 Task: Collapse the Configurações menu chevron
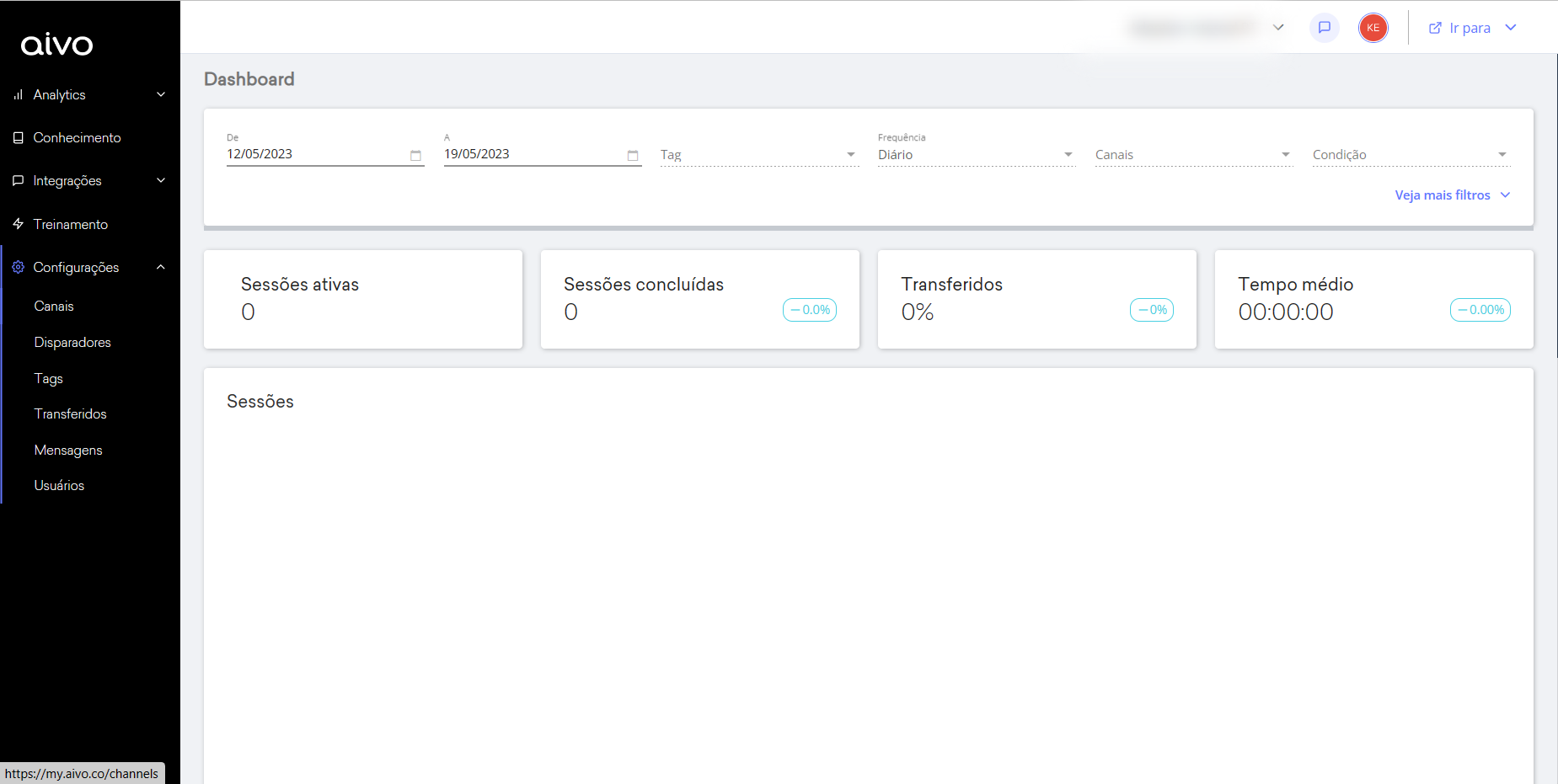(x=161, y=267)
